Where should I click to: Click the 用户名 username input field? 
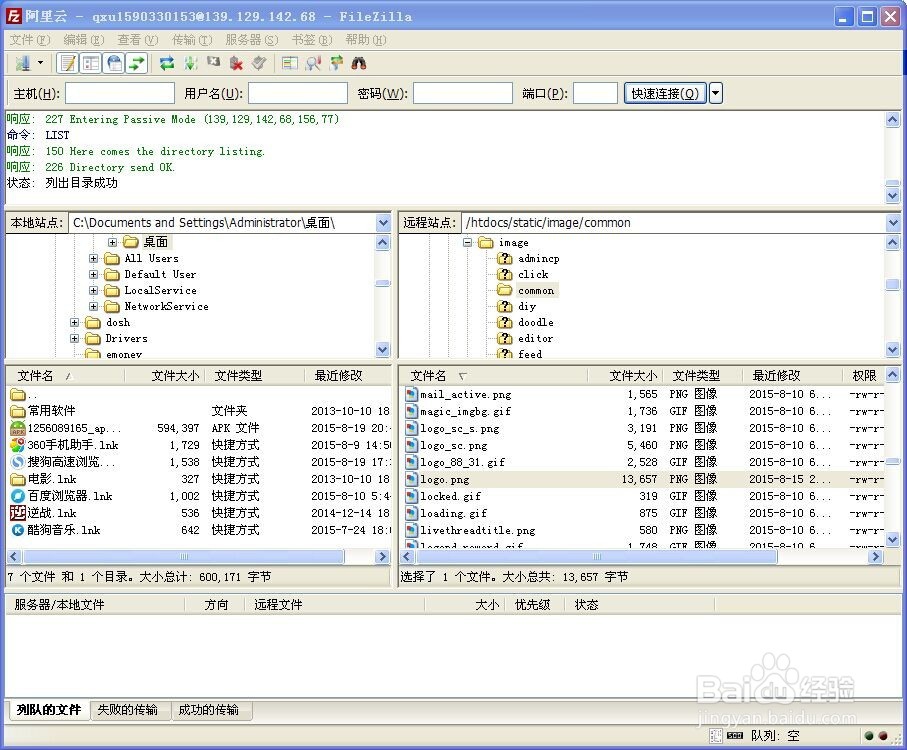click(x=298, y=93)
